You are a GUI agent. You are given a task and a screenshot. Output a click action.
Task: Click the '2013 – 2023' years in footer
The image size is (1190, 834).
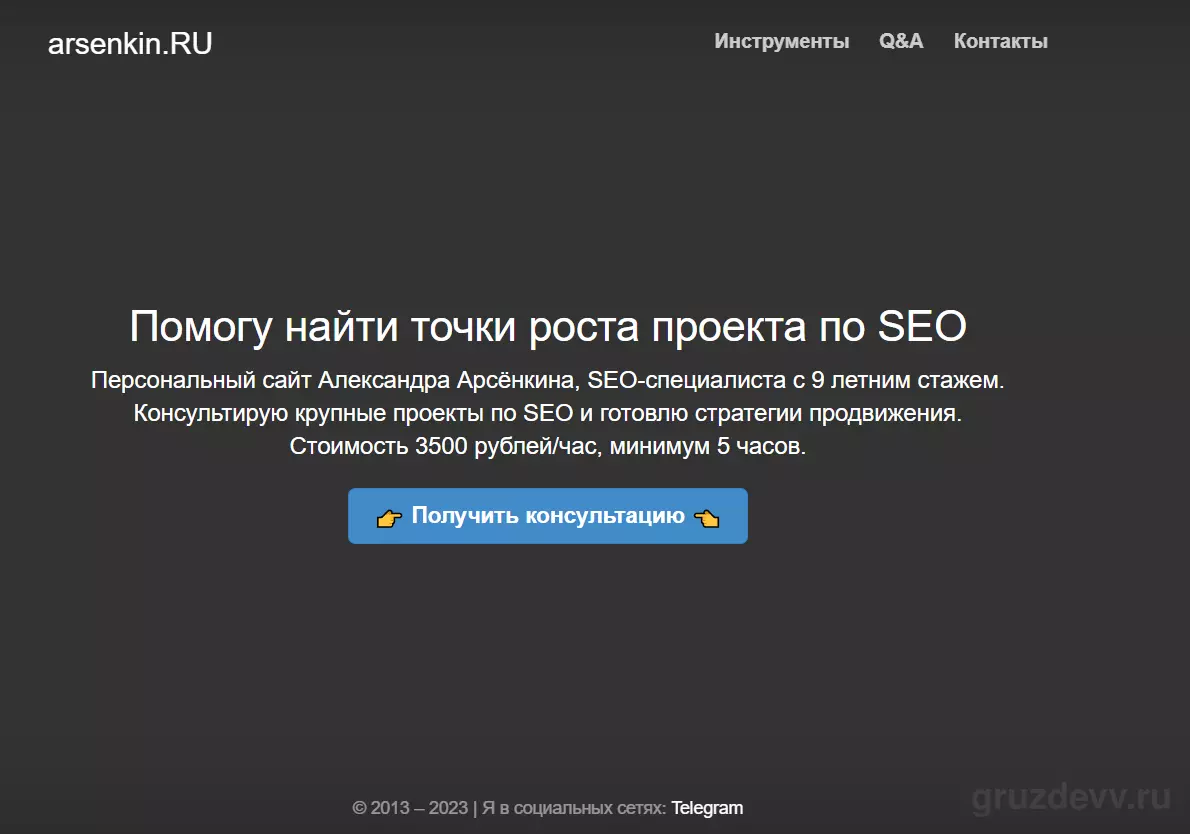tap(419, 808)
